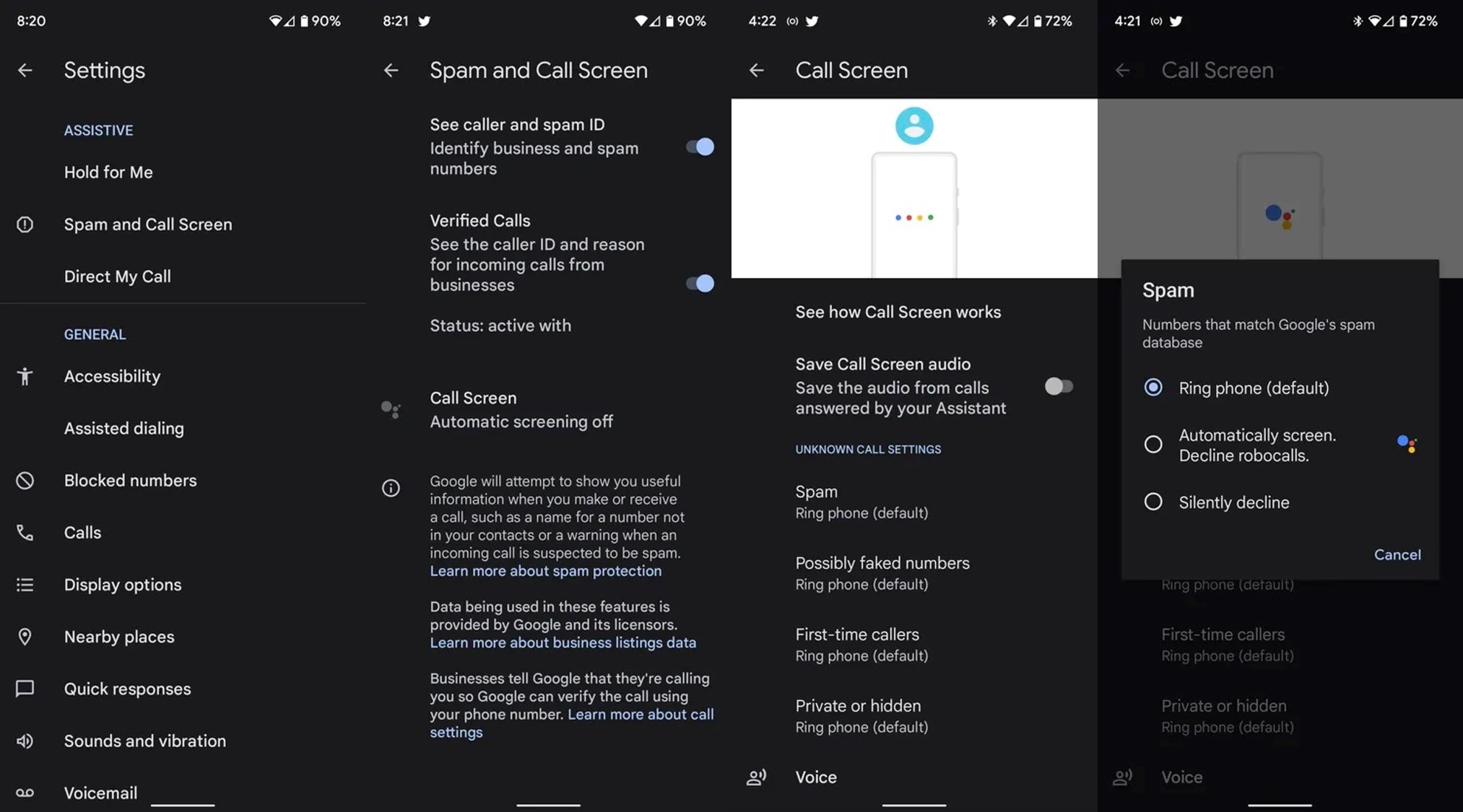1463x812 pixels.
Task: Select the Silently decline radio button
Action: pos(1152,502)
